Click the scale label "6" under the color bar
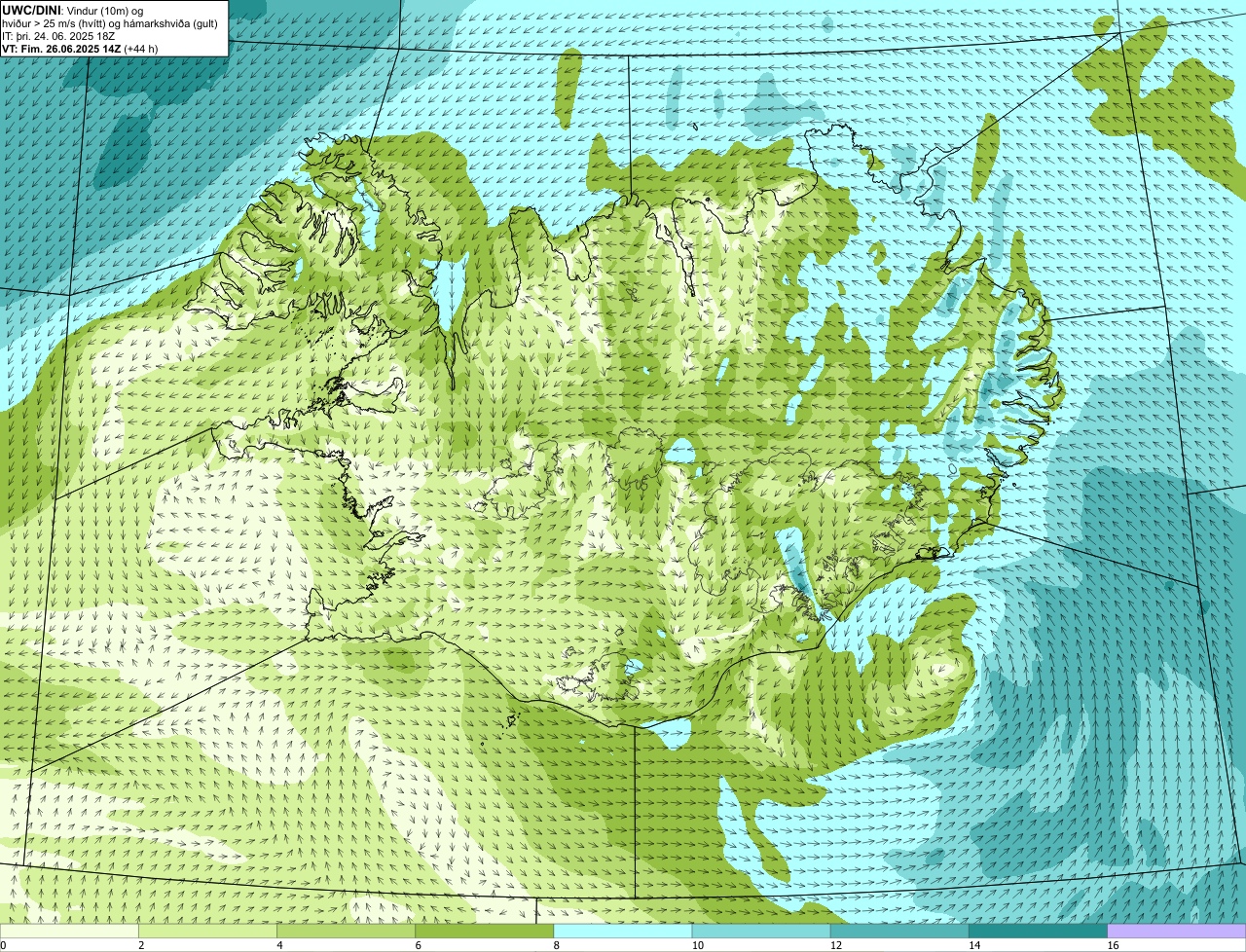 (x=418, y=945)
